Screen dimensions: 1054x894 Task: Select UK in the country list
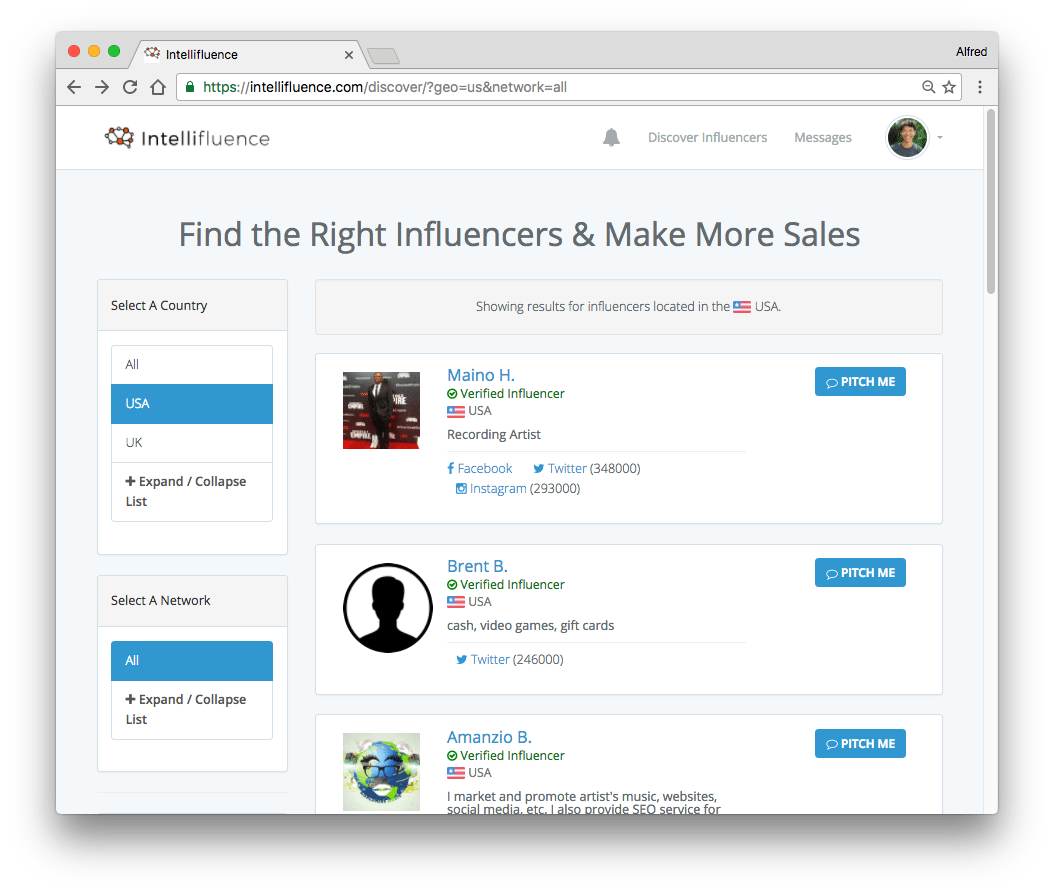(192, 442)
